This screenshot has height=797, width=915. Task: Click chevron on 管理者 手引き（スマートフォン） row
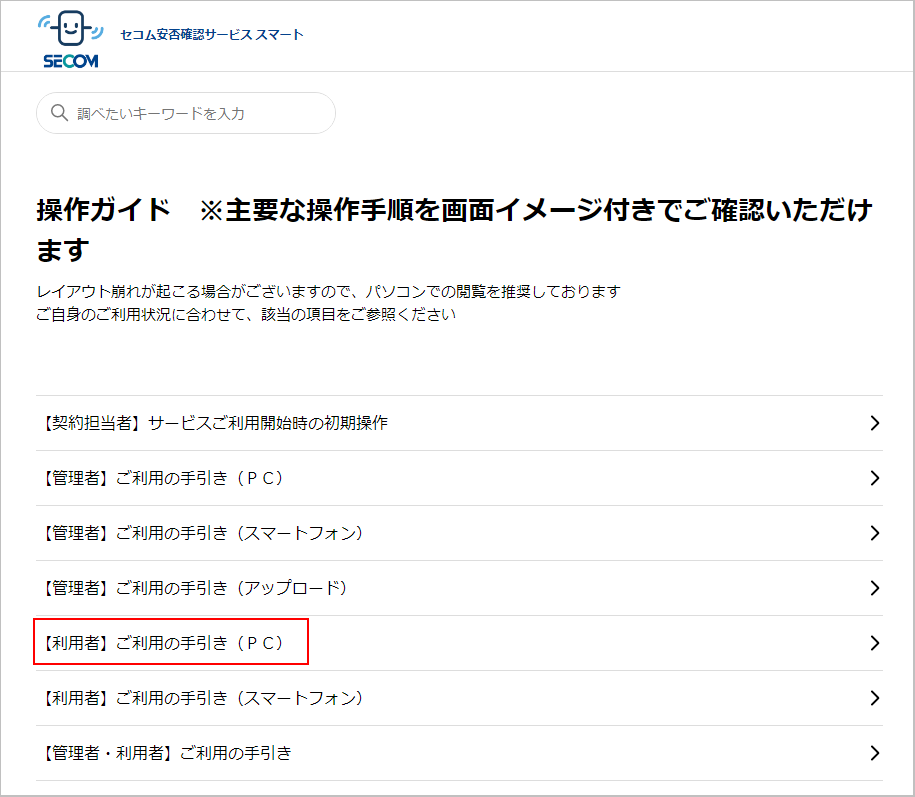(874, 533)
